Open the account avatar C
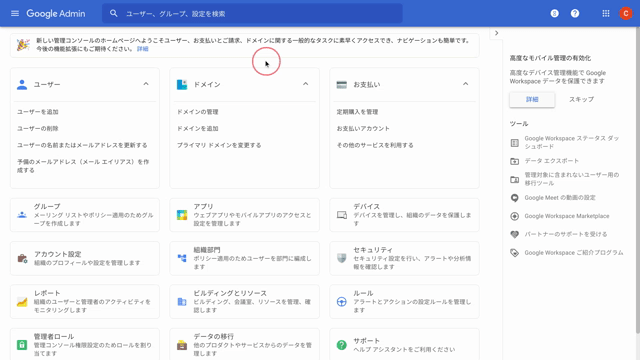 (625, 13)
